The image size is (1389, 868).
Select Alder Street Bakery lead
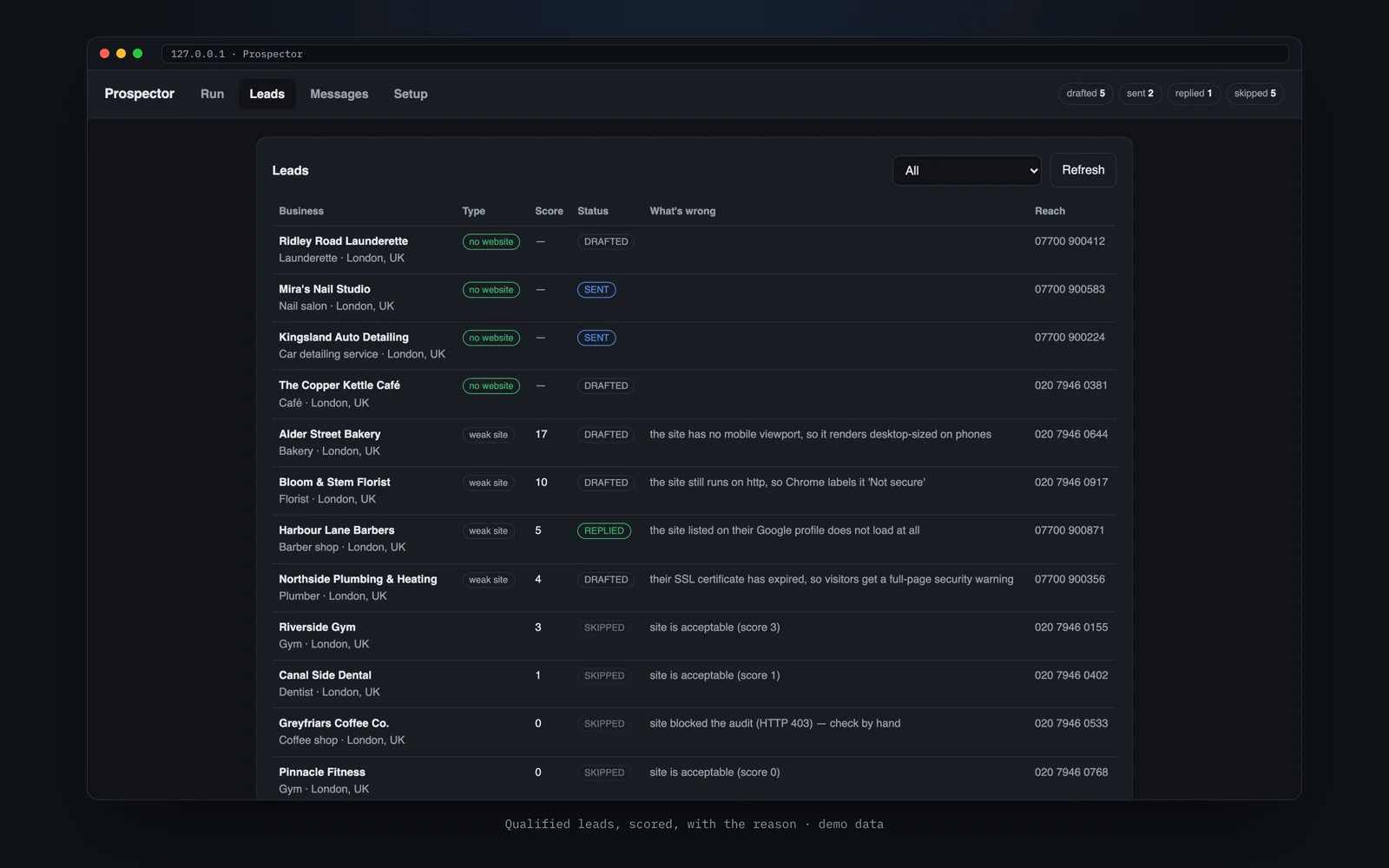click(694, 443)
